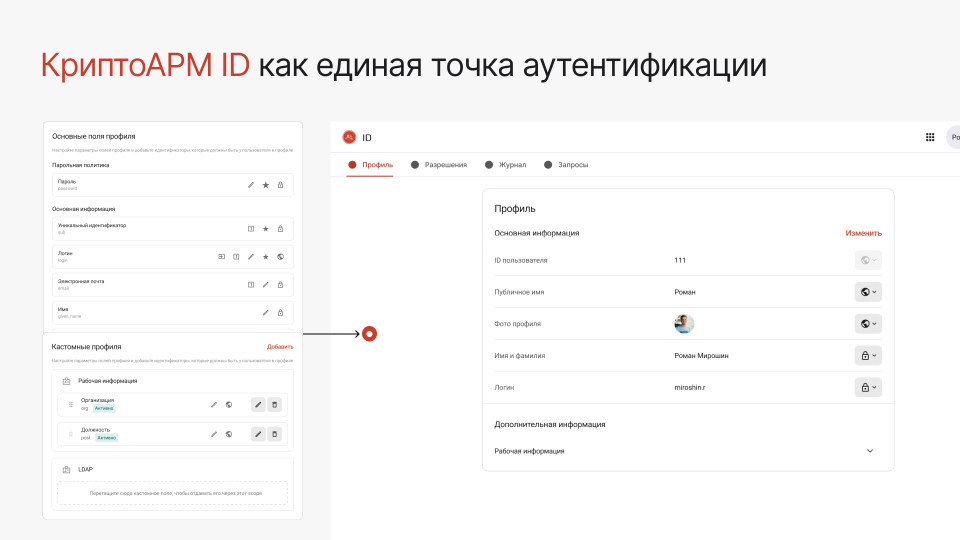Click the pencil icon in the Логин field row
This screenshot has width=960, height=540.
pyautogui.click(x=251, y=257)
